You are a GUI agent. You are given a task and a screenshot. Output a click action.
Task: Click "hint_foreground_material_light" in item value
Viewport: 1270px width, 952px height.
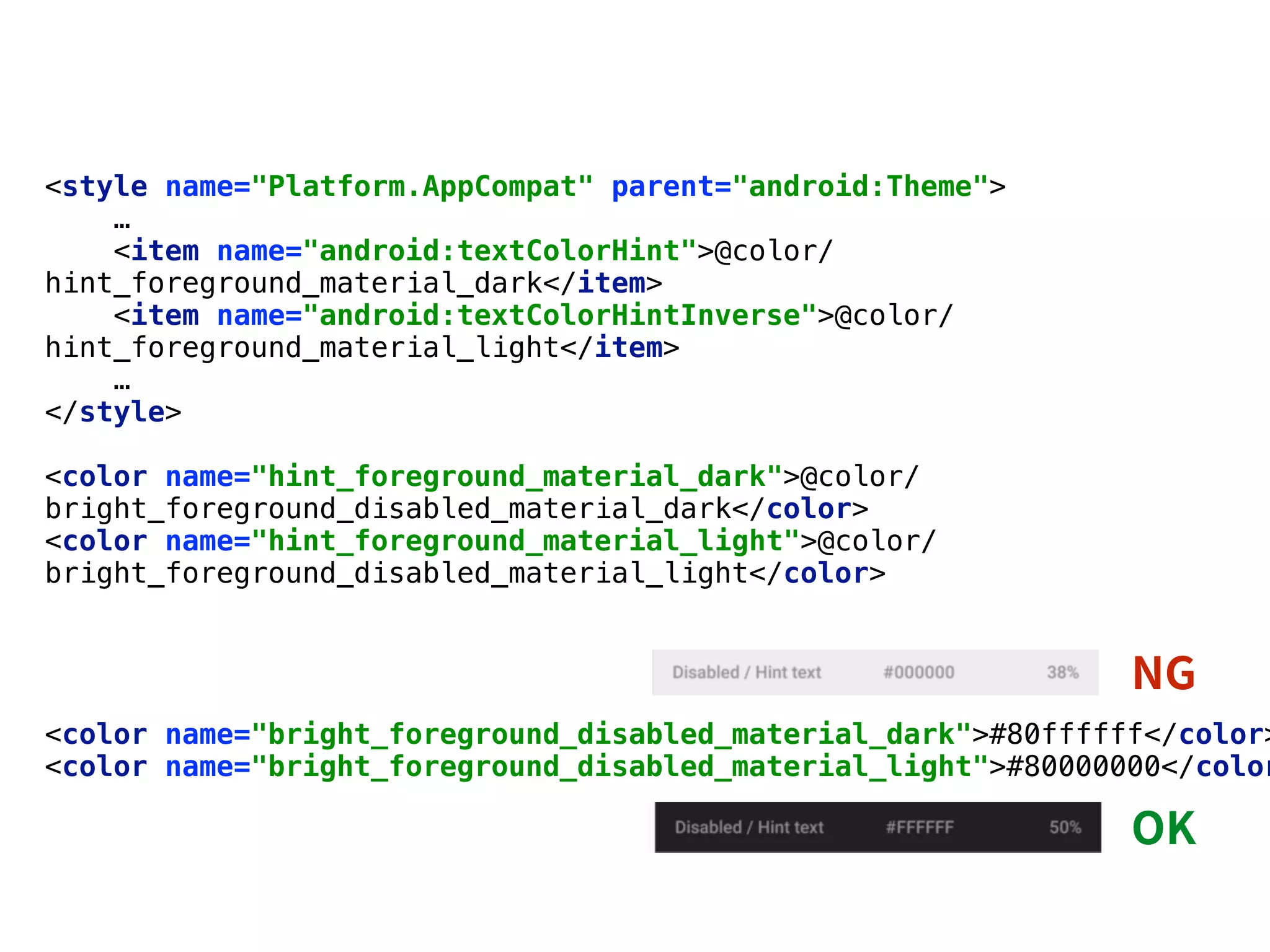303,348
